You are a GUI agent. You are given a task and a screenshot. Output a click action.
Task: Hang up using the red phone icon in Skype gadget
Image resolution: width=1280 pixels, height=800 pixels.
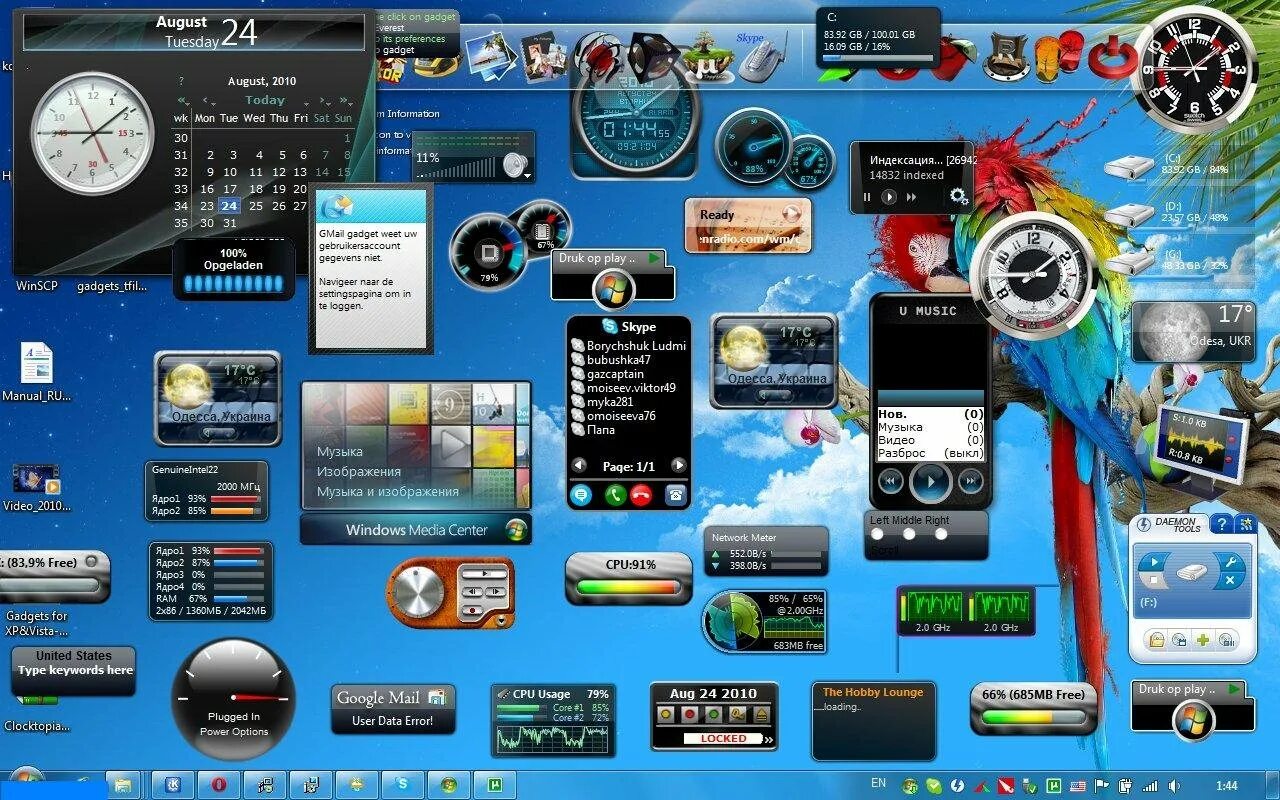(x=640, y=493)
